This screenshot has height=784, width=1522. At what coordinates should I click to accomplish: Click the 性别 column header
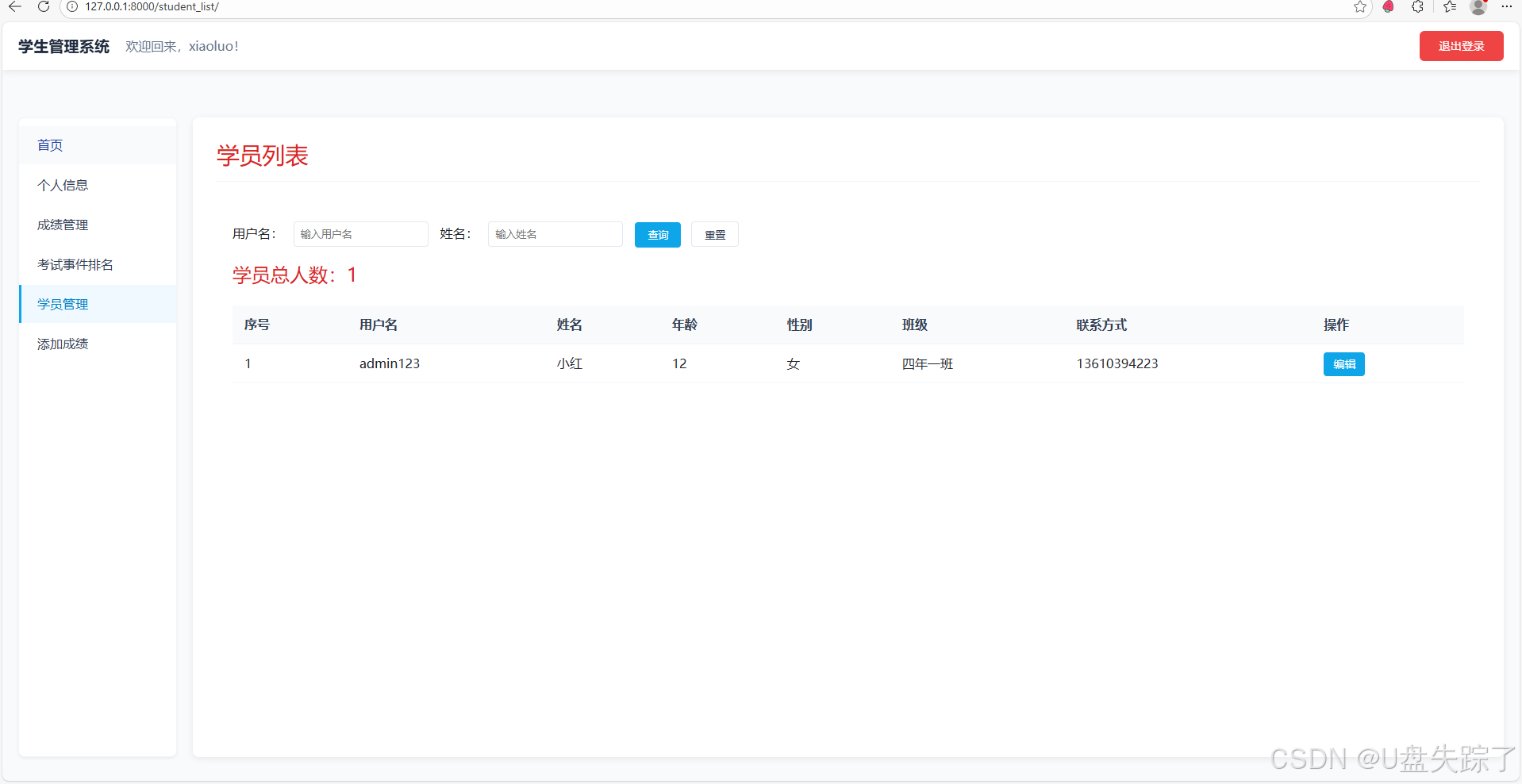(x=800, y=325)
